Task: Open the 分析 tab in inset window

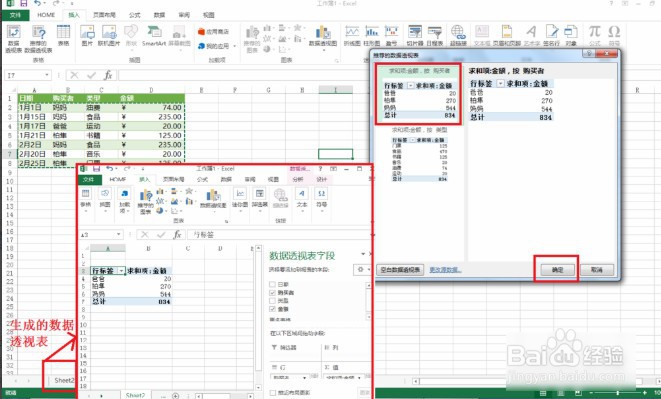Action: [x=298, y=179]
